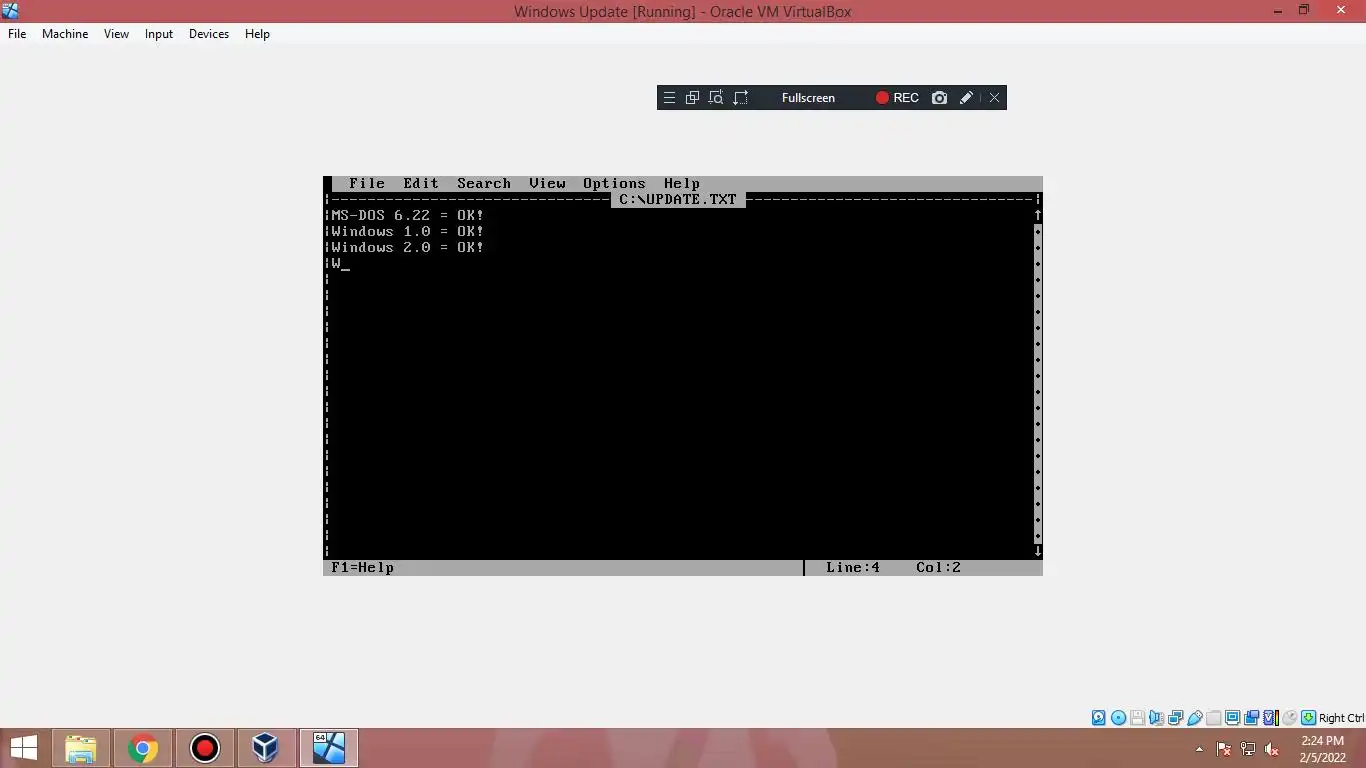This screenshot has height=768, width=1366.
Task: Open VirtualBox Help menu
Action: tap(257, 33)
